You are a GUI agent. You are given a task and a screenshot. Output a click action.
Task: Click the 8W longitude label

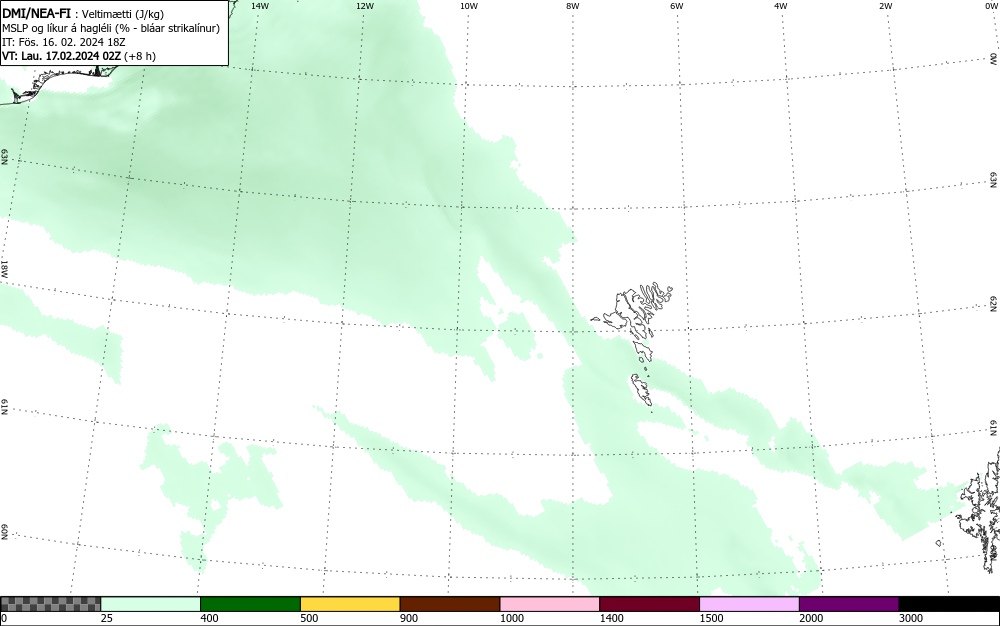pyautogui.click(x=573, y=6)
